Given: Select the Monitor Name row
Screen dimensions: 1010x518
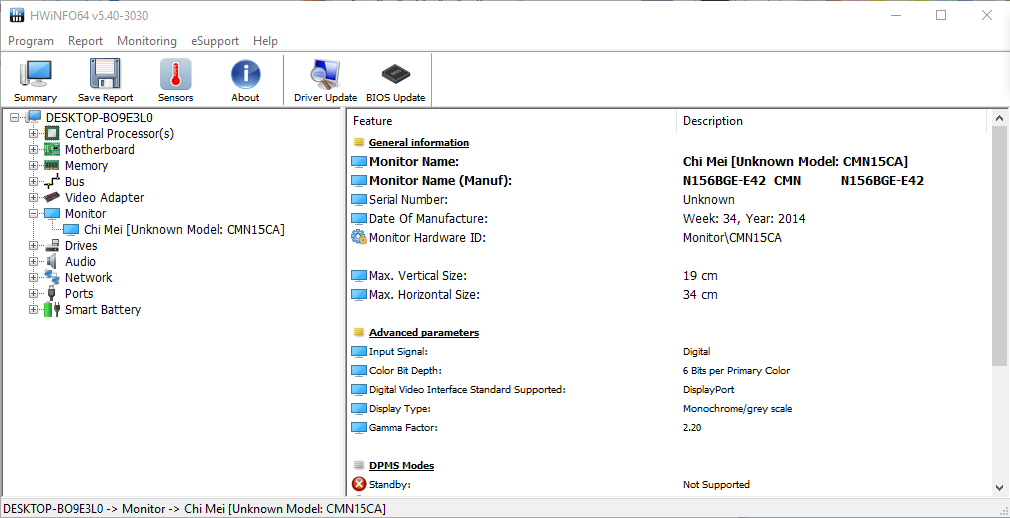Looking at the screenshot, I should [x=667, y=162].
